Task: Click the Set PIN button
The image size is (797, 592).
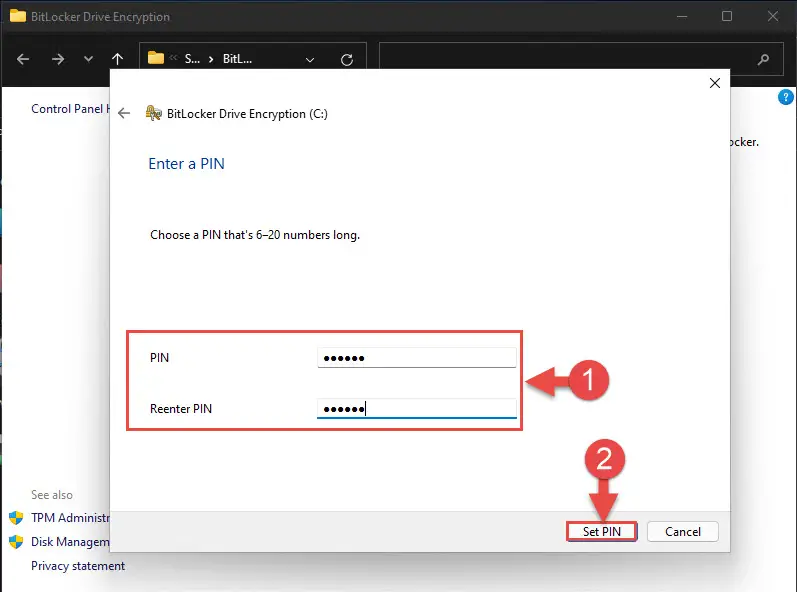Action: pyautogui.click(x=601, y=532)
